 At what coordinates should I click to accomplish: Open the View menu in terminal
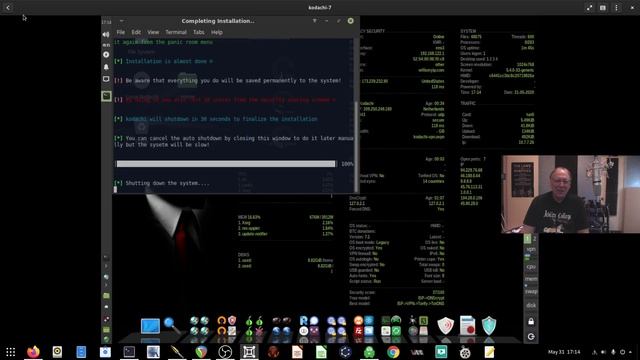tap(153, 32)
